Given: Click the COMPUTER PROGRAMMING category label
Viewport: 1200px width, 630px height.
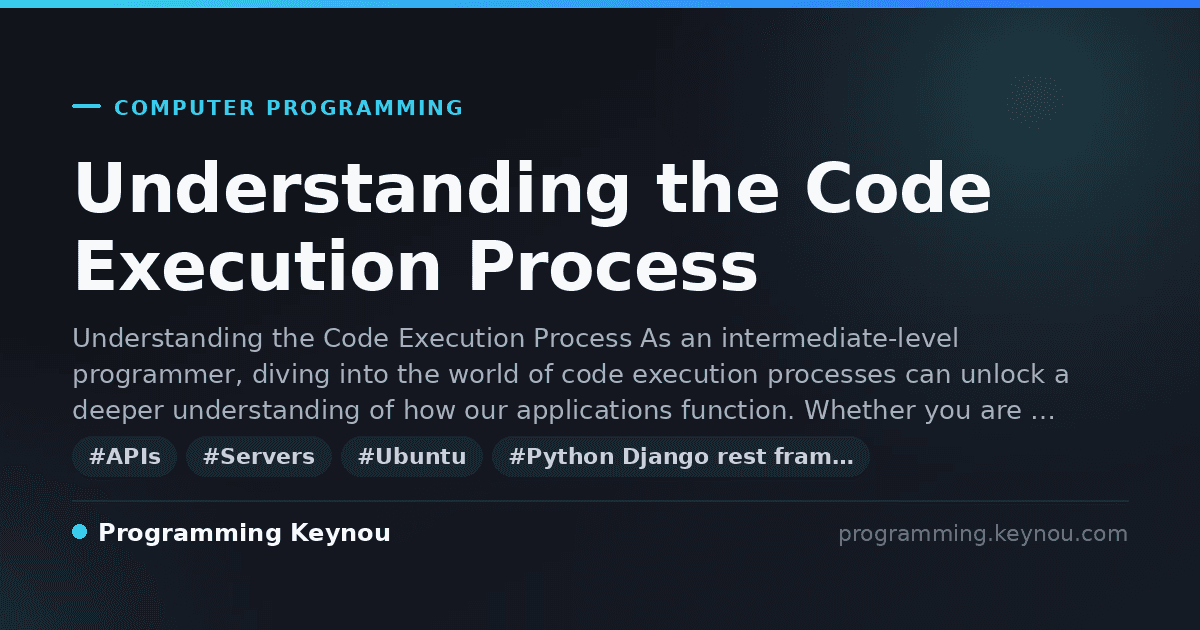Looking at the screenshot, I should pos(288,108).
